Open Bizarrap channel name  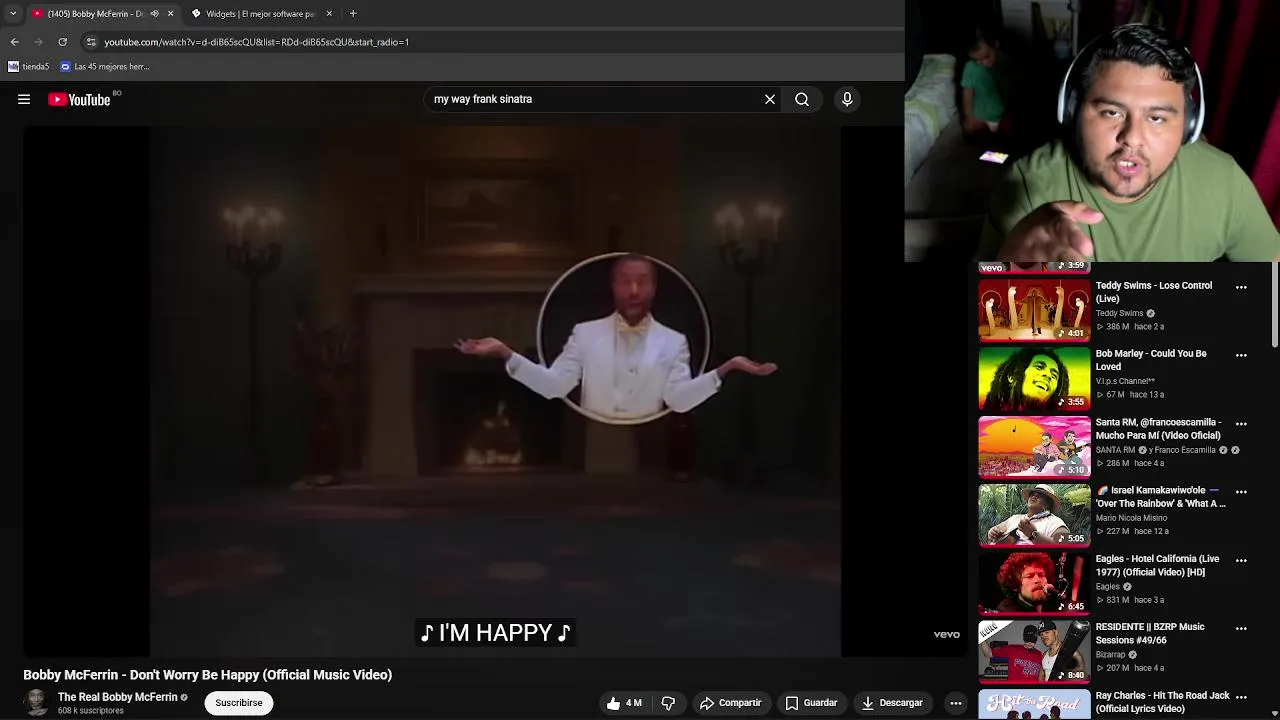[1112, 655]
